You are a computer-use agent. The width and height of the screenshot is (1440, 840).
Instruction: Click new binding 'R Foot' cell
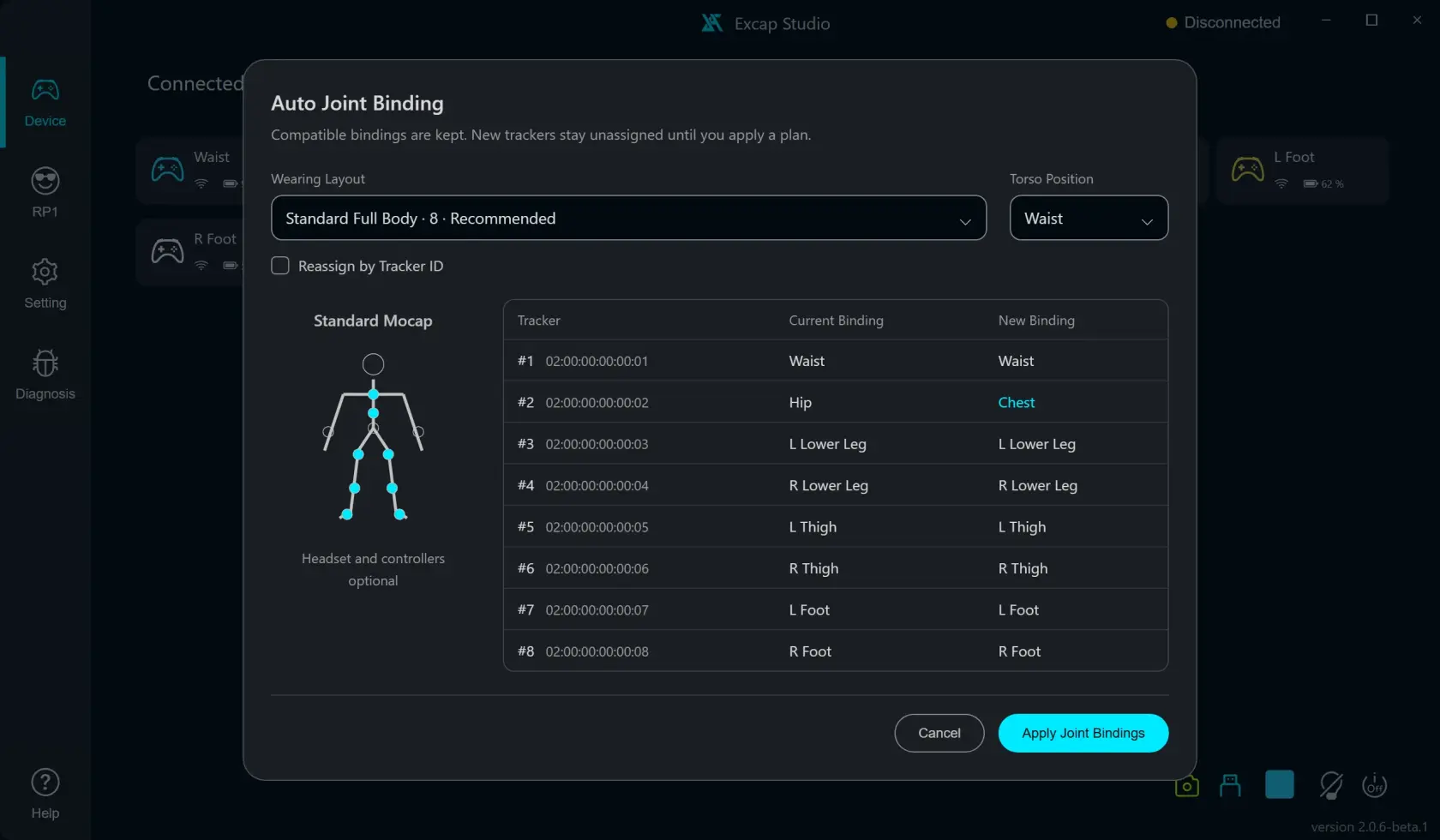pyautogui.click(x=1019, y=651)
